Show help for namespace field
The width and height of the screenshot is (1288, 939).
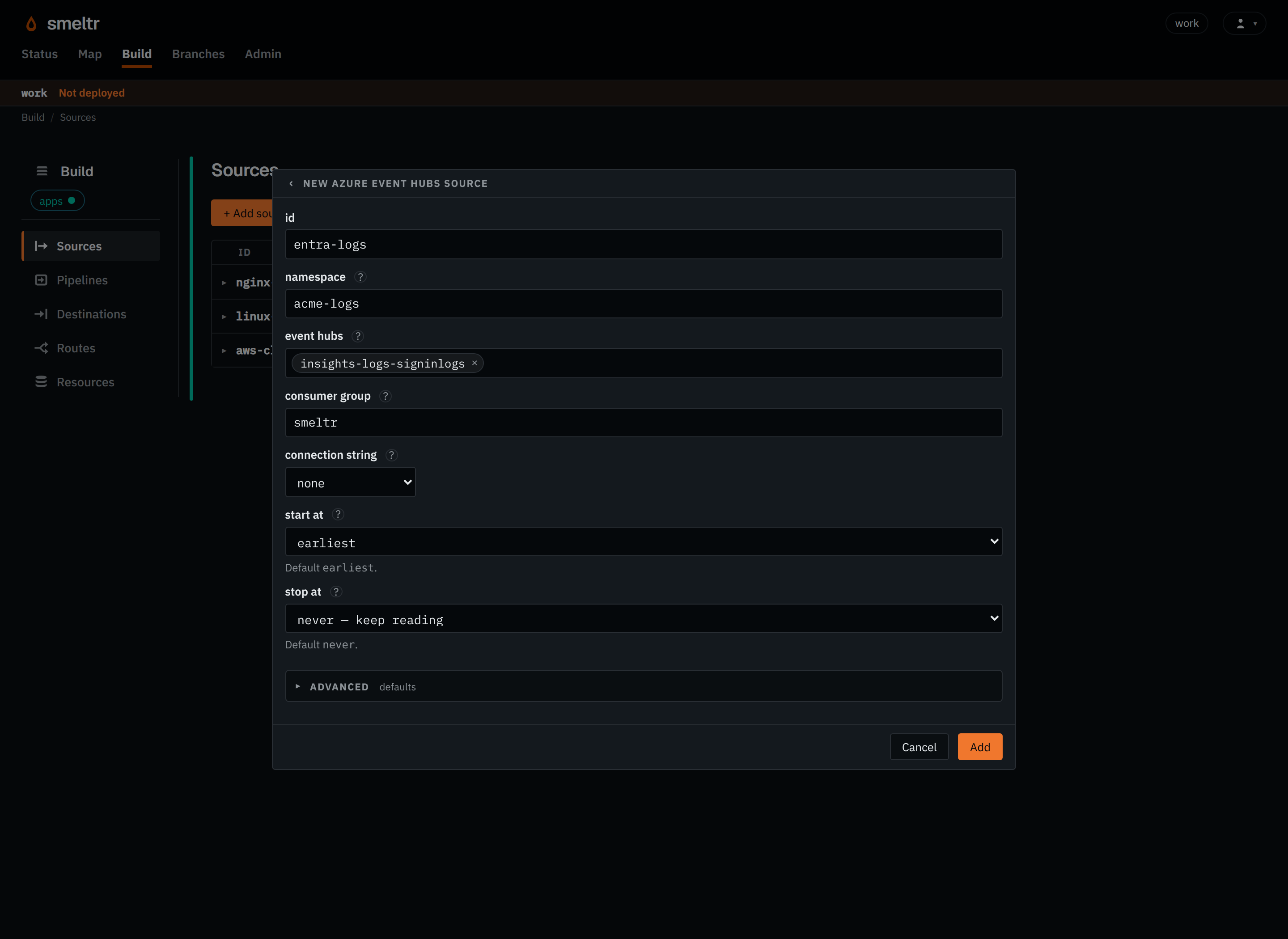pyautogui.click(x=360, y=277)
